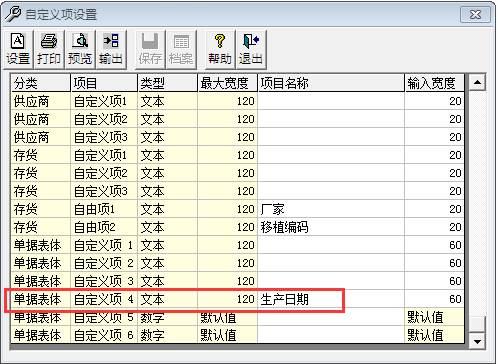Click the 项目 column header
Image resolution: width=498 pixels, height=364 pixels.
[104, 83]
